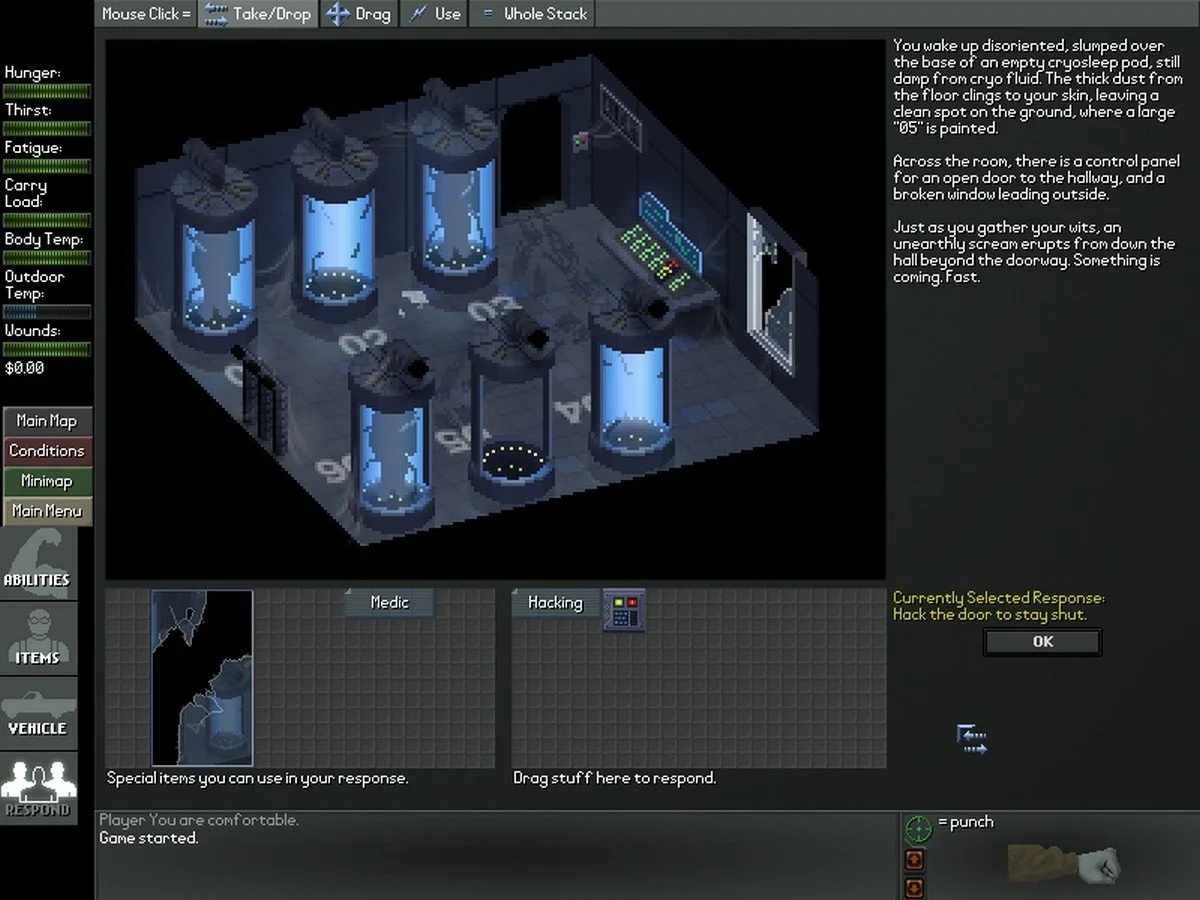Enable the Use mouse click mode
Image resolution: width=1200 pixels, height=900 pixels.
pyautogui.click(x=436, y=14)
